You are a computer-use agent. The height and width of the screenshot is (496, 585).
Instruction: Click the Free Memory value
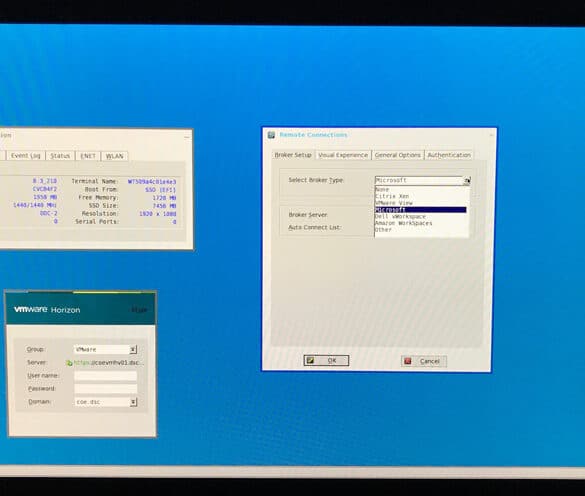[164, 198]
